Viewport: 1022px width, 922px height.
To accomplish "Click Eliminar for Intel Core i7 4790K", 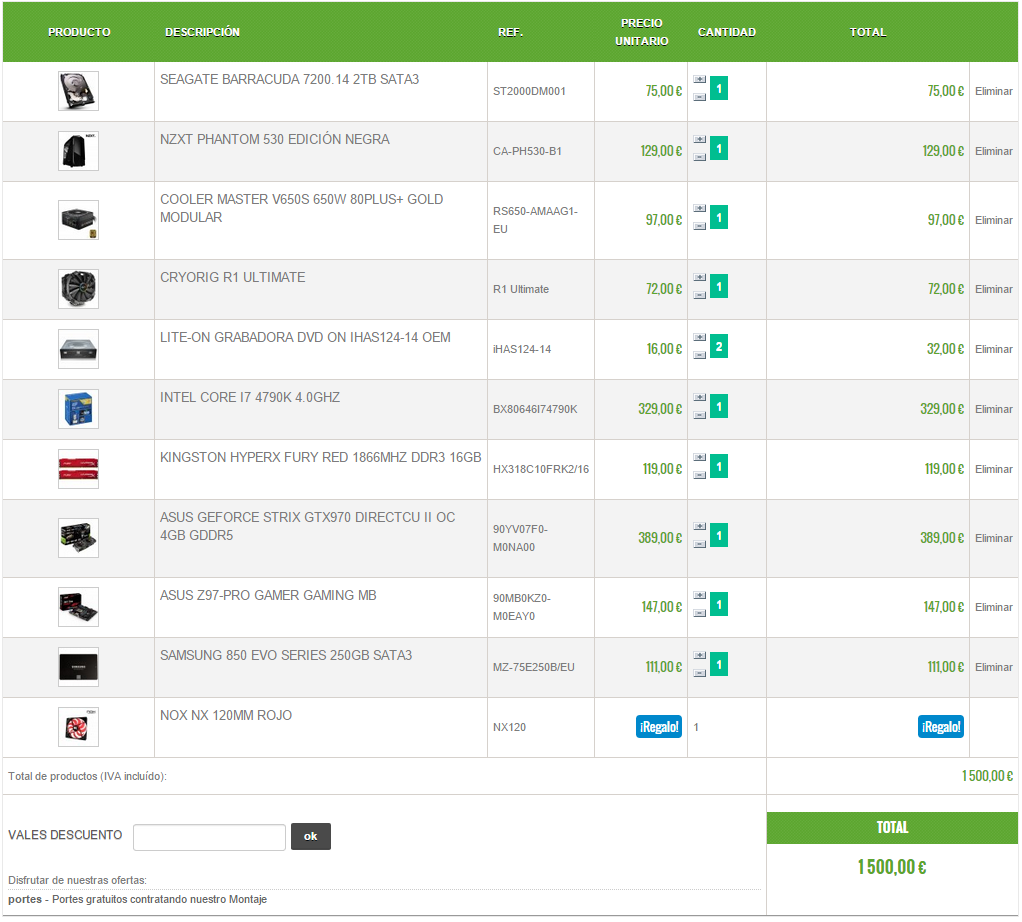I will pos(993,409).
